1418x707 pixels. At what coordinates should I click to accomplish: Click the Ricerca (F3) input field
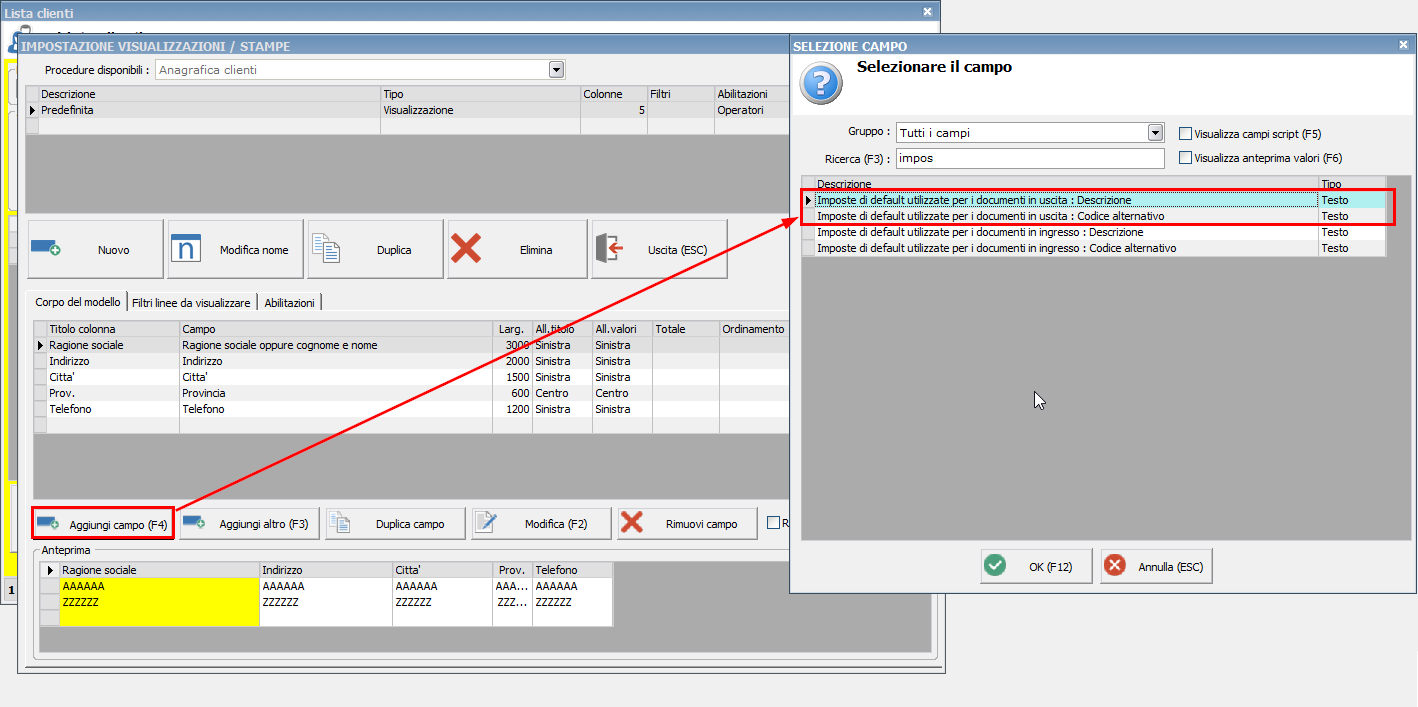(x=1030, y=158)
